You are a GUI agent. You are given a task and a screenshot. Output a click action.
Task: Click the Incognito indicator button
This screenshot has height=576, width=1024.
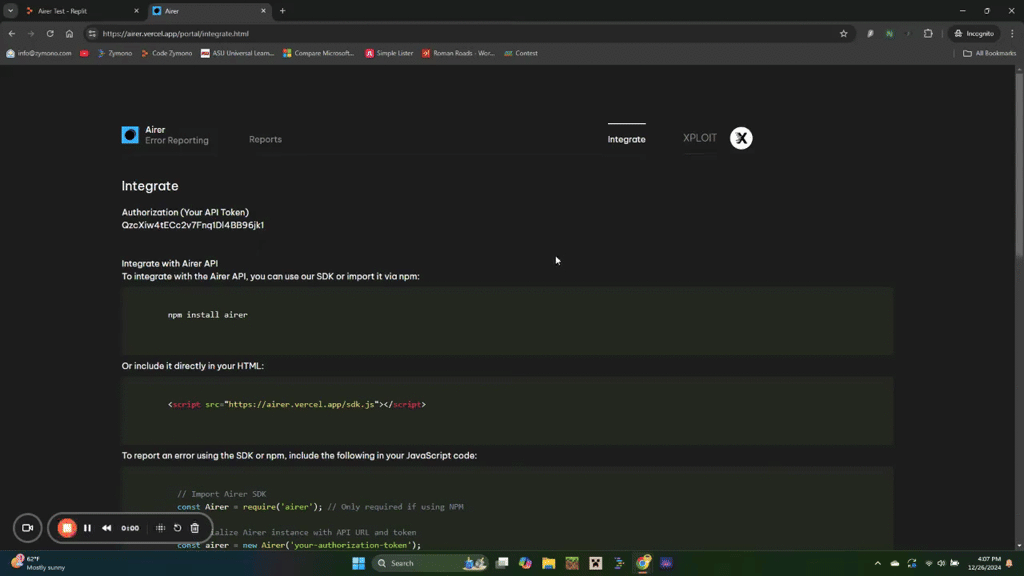coord(974,33)
